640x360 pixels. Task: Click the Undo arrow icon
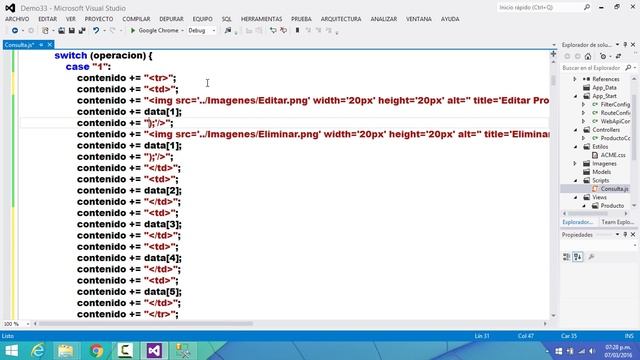tap(96, 31)
